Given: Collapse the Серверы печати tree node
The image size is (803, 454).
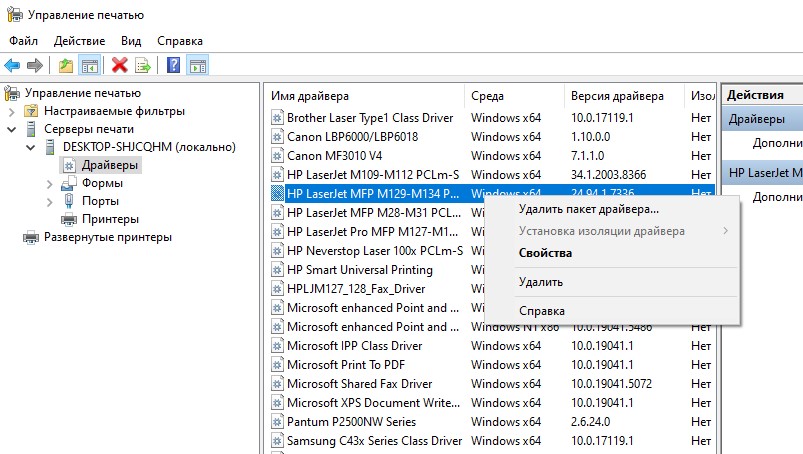Looking at the screenshot, I should [x=12, y=129].
